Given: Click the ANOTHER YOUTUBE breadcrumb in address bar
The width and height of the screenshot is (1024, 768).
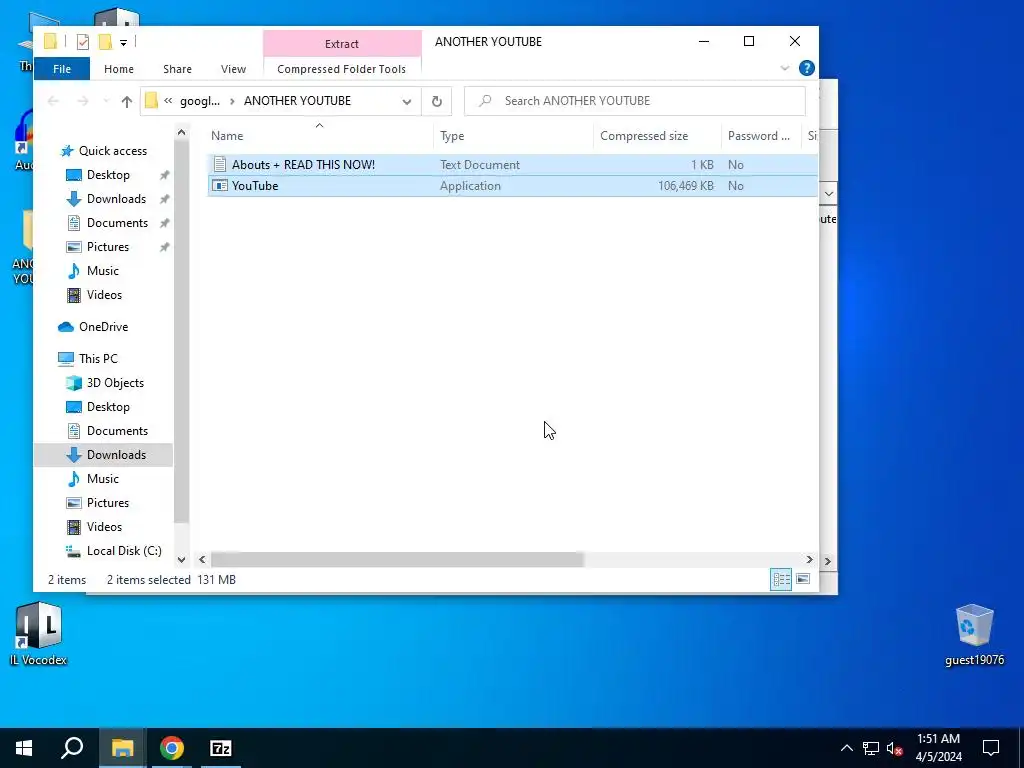Looking at the screenshot, I should pos(297,101).
